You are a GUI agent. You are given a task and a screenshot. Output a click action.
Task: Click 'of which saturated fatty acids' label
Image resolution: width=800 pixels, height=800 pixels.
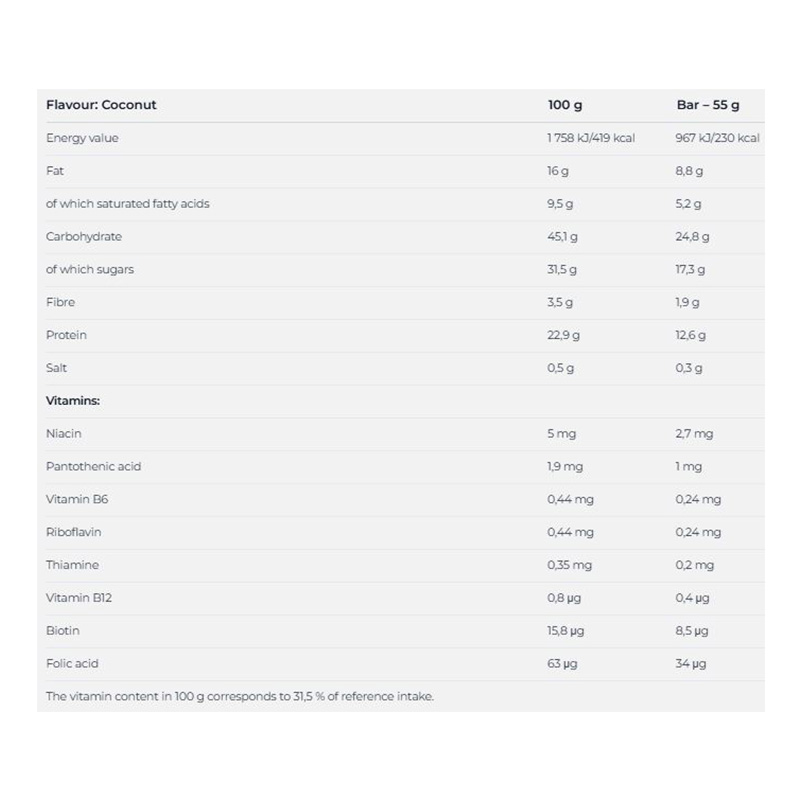128,204
